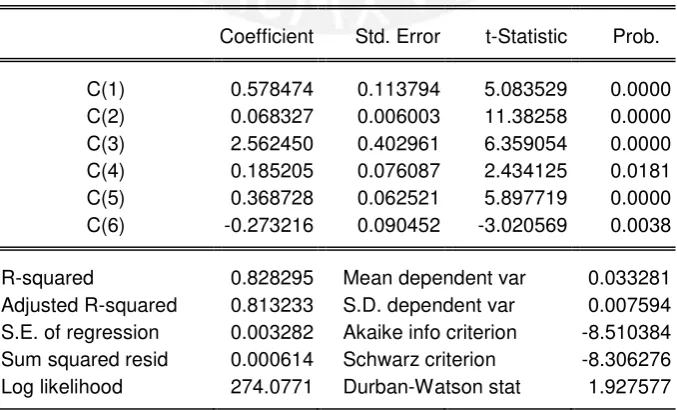
Task: Click the R-squared label
Action: [47, 278]
